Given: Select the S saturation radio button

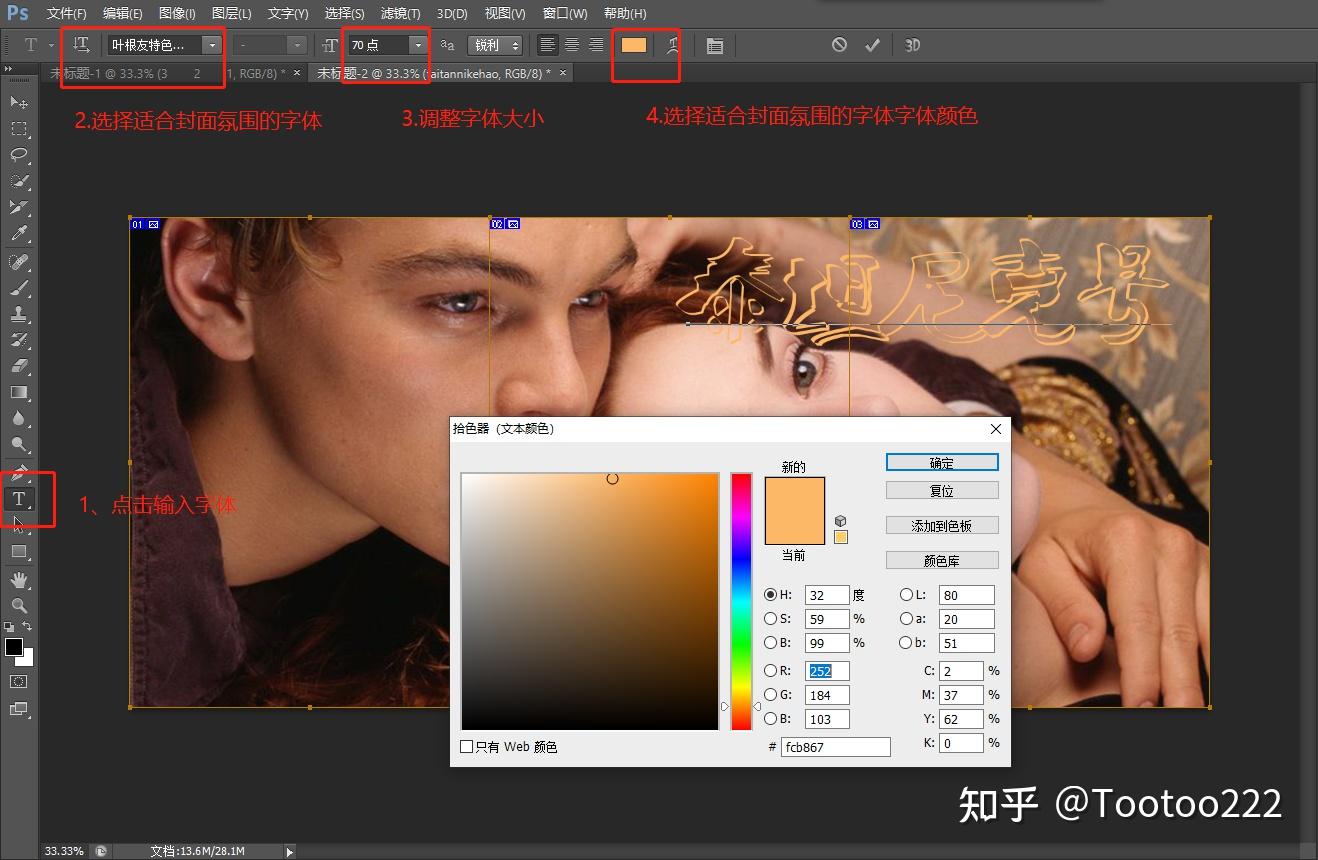Looking at the screenshot, I should tap(770, 619).
